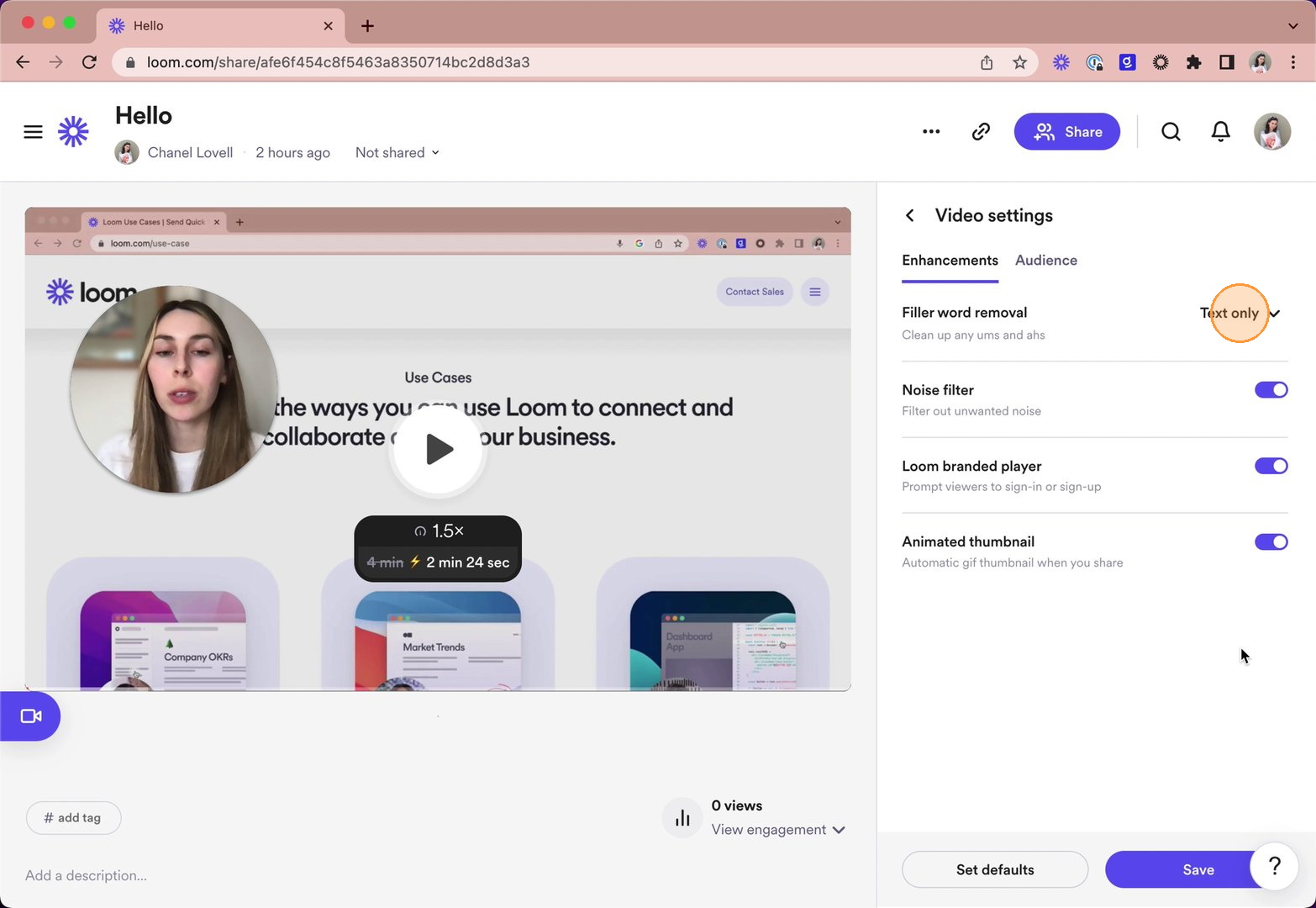
Task: Bookmark this page with star icon
Action: (x=1019, y=62)
